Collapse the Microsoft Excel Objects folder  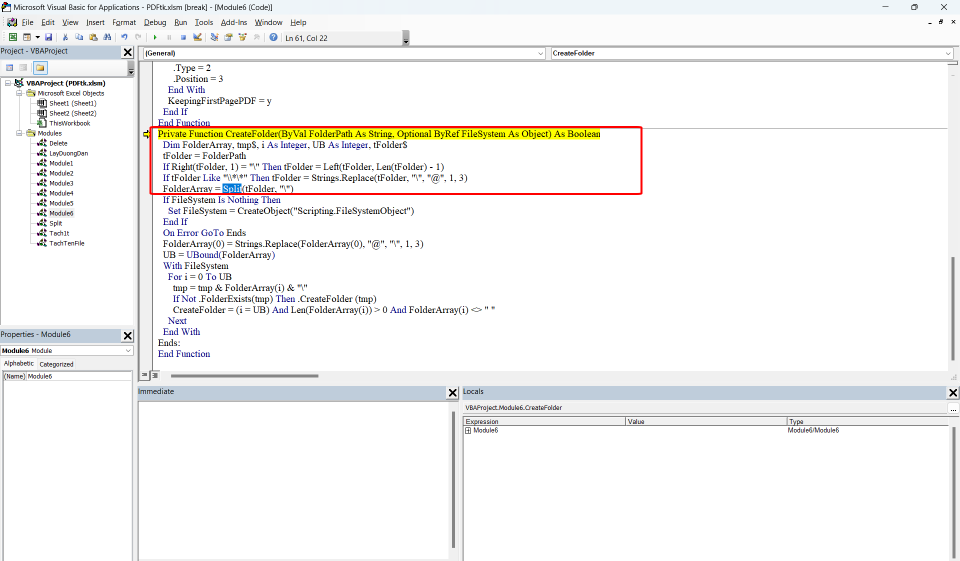pos(19,93)
